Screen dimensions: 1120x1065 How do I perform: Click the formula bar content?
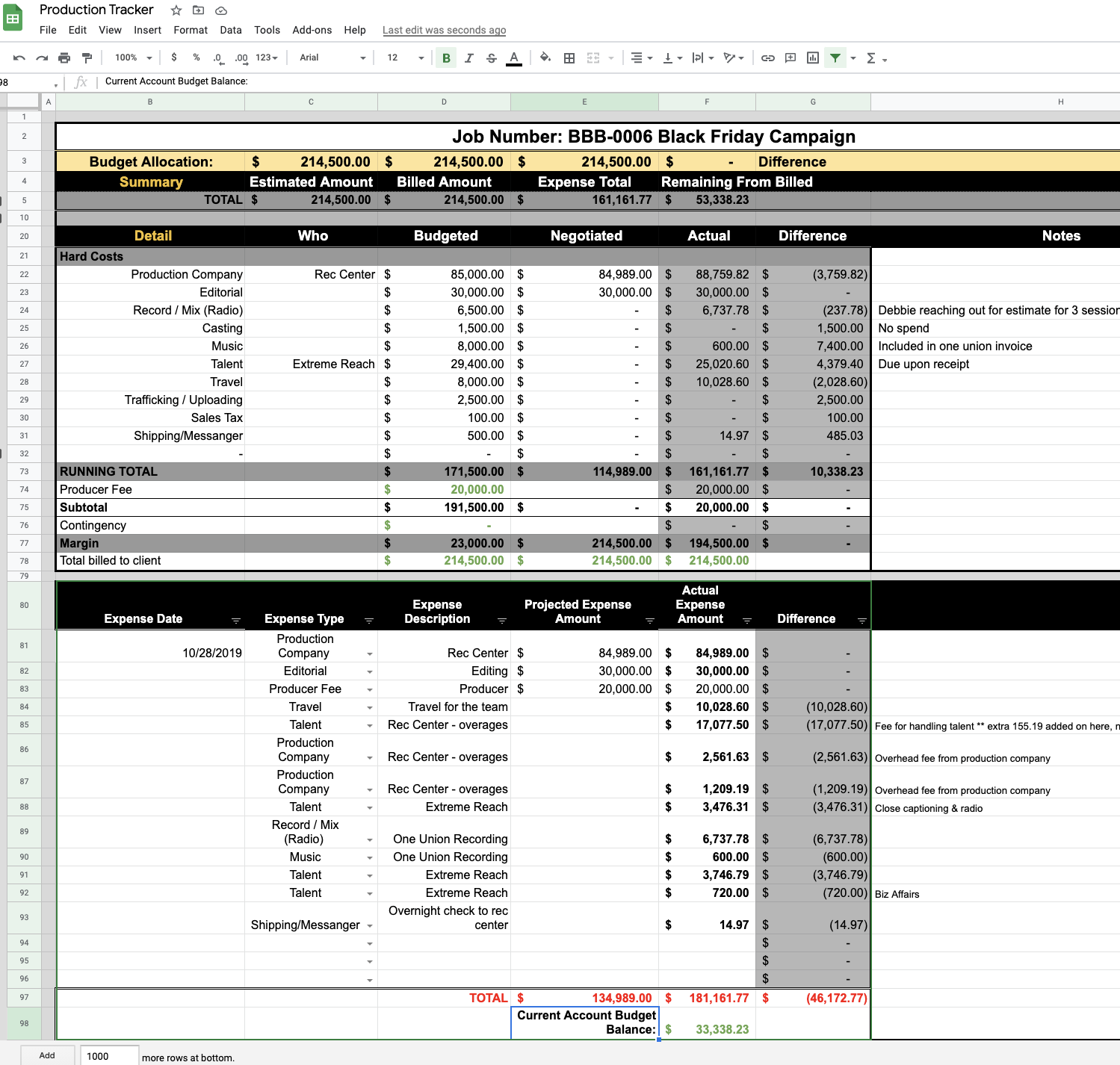point(176,81)
